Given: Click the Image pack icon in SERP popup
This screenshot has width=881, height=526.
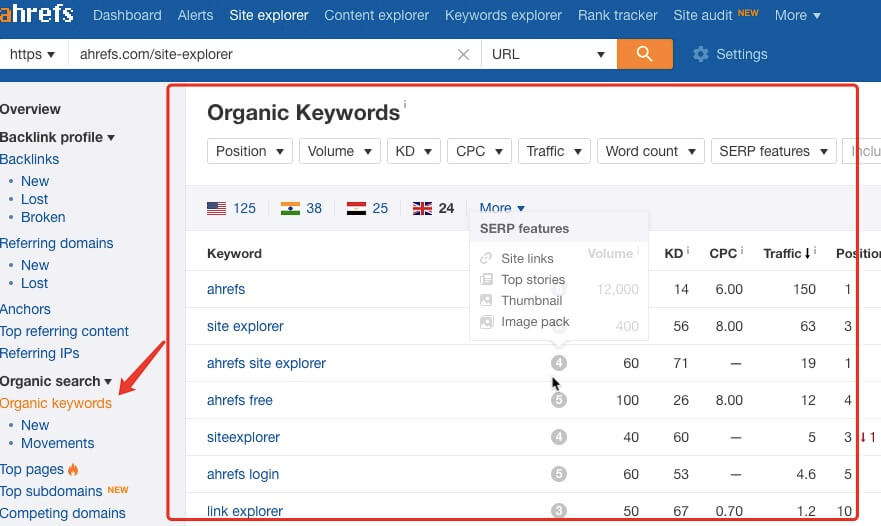Looking at the screenshot, I should [x=486, y=322].
